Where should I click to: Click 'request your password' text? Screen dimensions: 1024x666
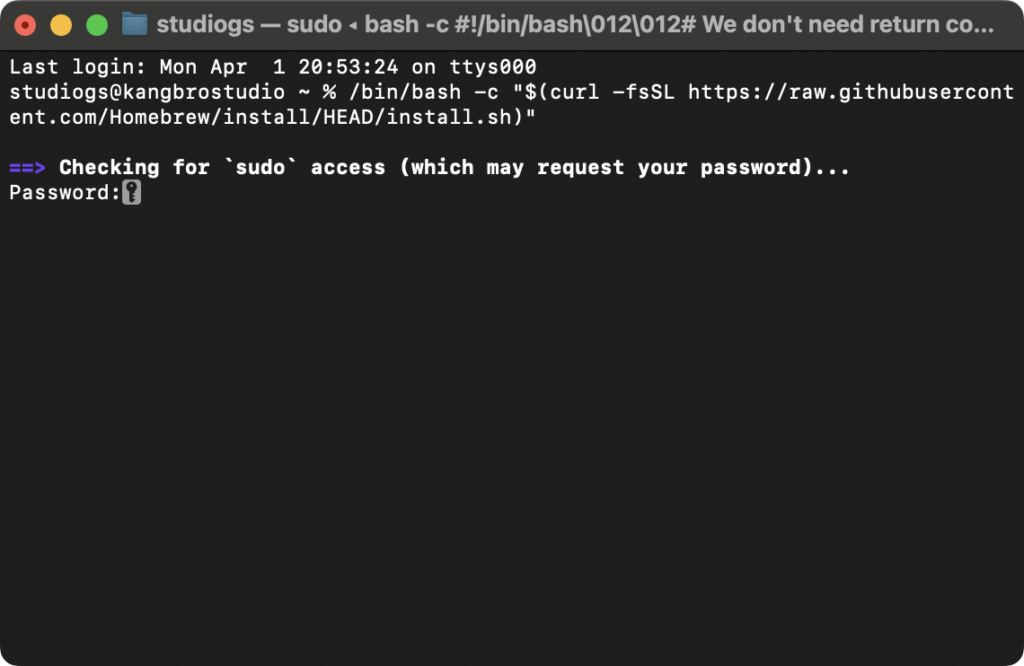pyautogui.click(x=670, y=168)
